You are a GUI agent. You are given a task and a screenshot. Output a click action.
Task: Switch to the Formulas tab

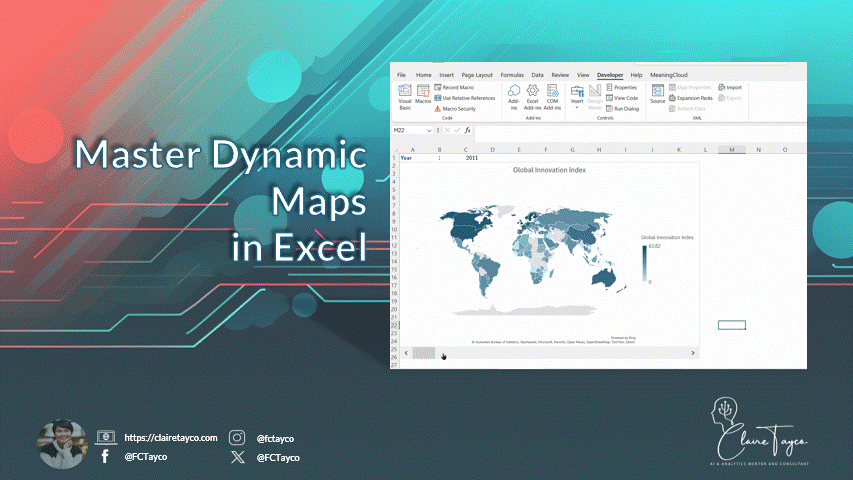point(512,75)
